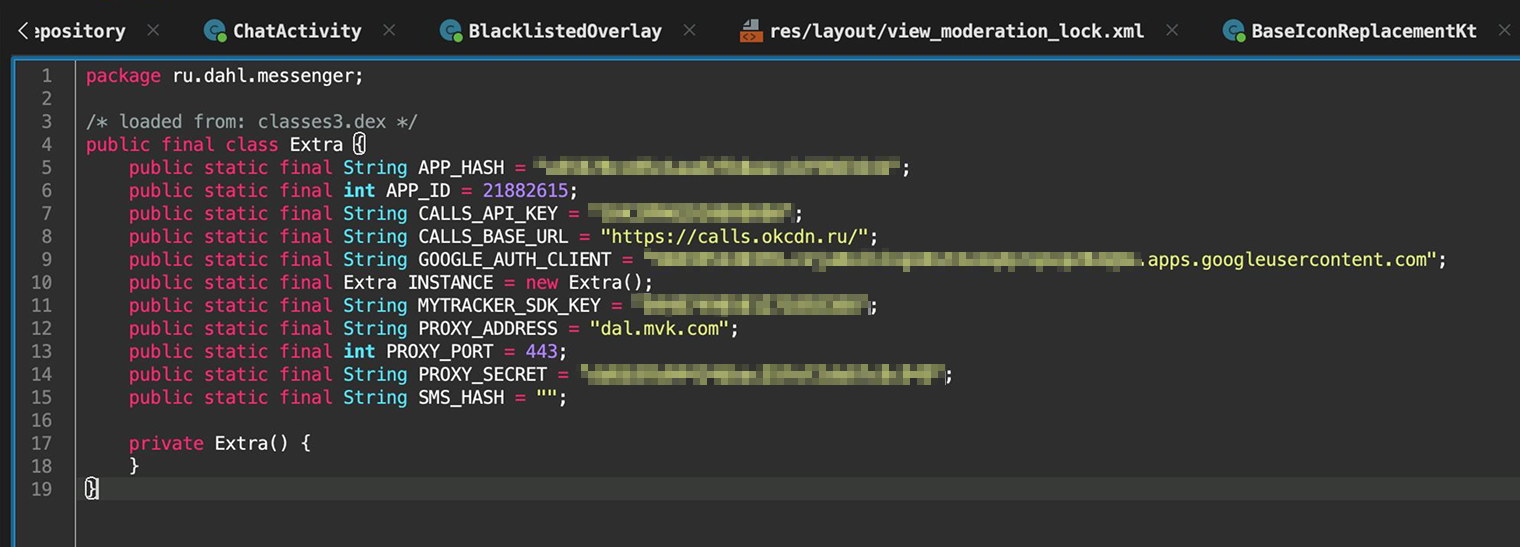Place cursor at final closing brace line 19

pyautogui.click(x=92, y=489)
